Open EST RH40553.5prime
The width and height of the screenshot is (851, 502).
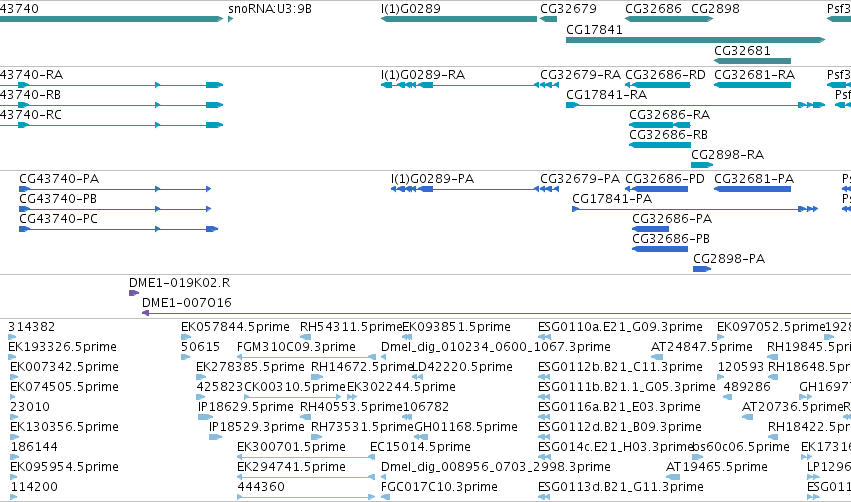click(x=306, y=417)
